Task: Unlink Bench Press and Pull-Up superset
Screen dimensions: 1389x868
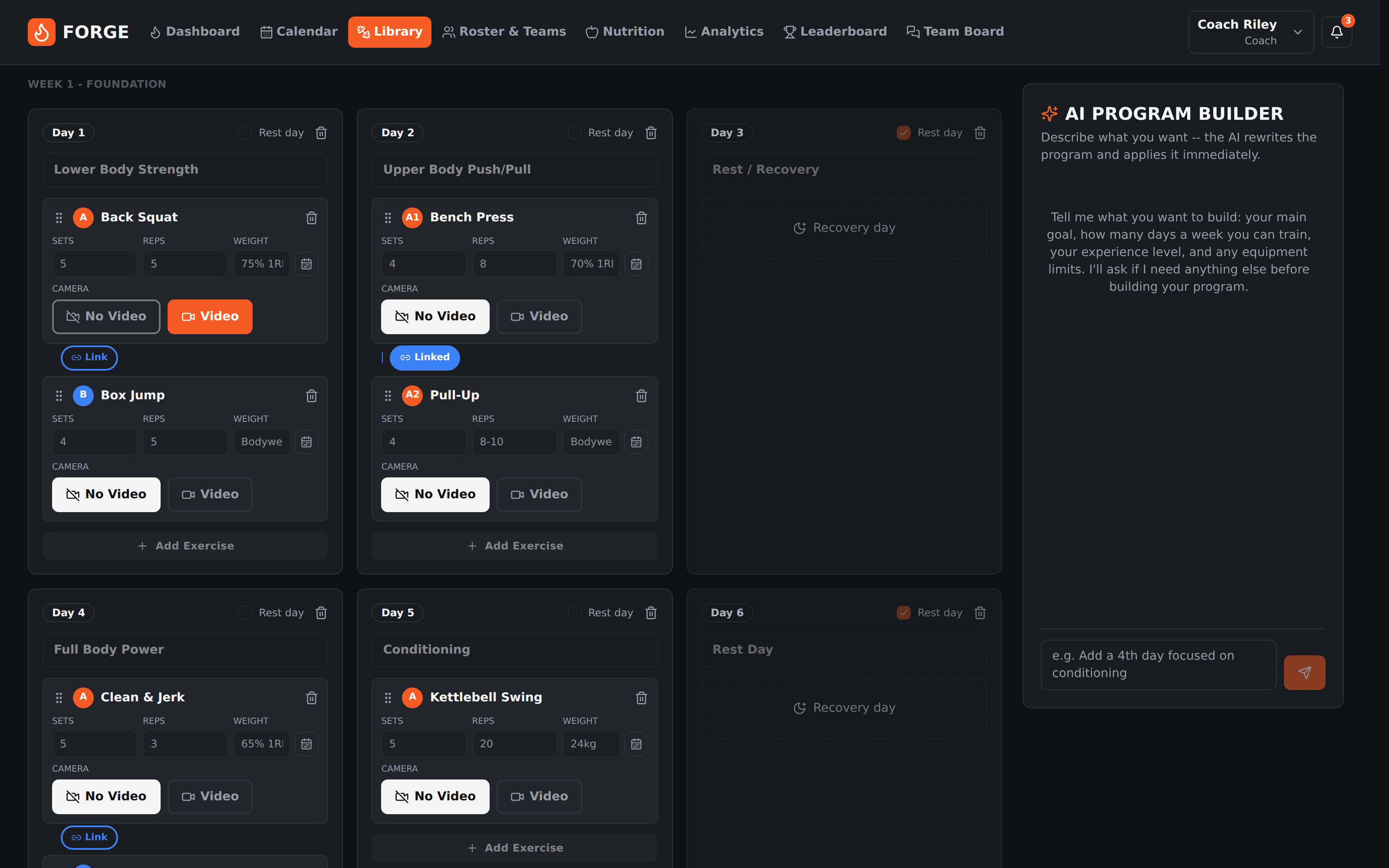Action: click(425, 357)
